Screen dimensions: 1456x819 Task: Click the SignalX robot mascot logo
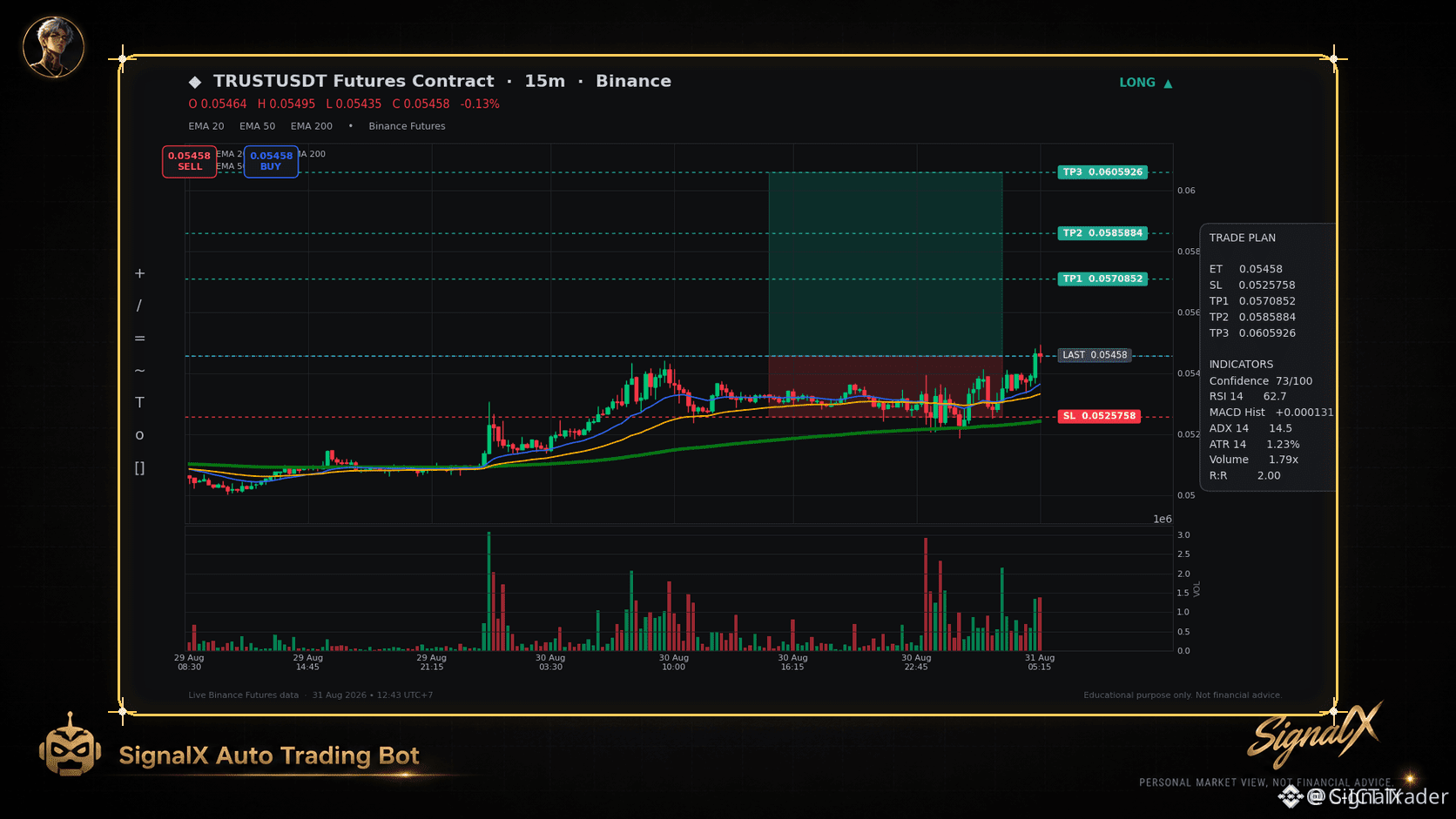(x=70, y=745)
